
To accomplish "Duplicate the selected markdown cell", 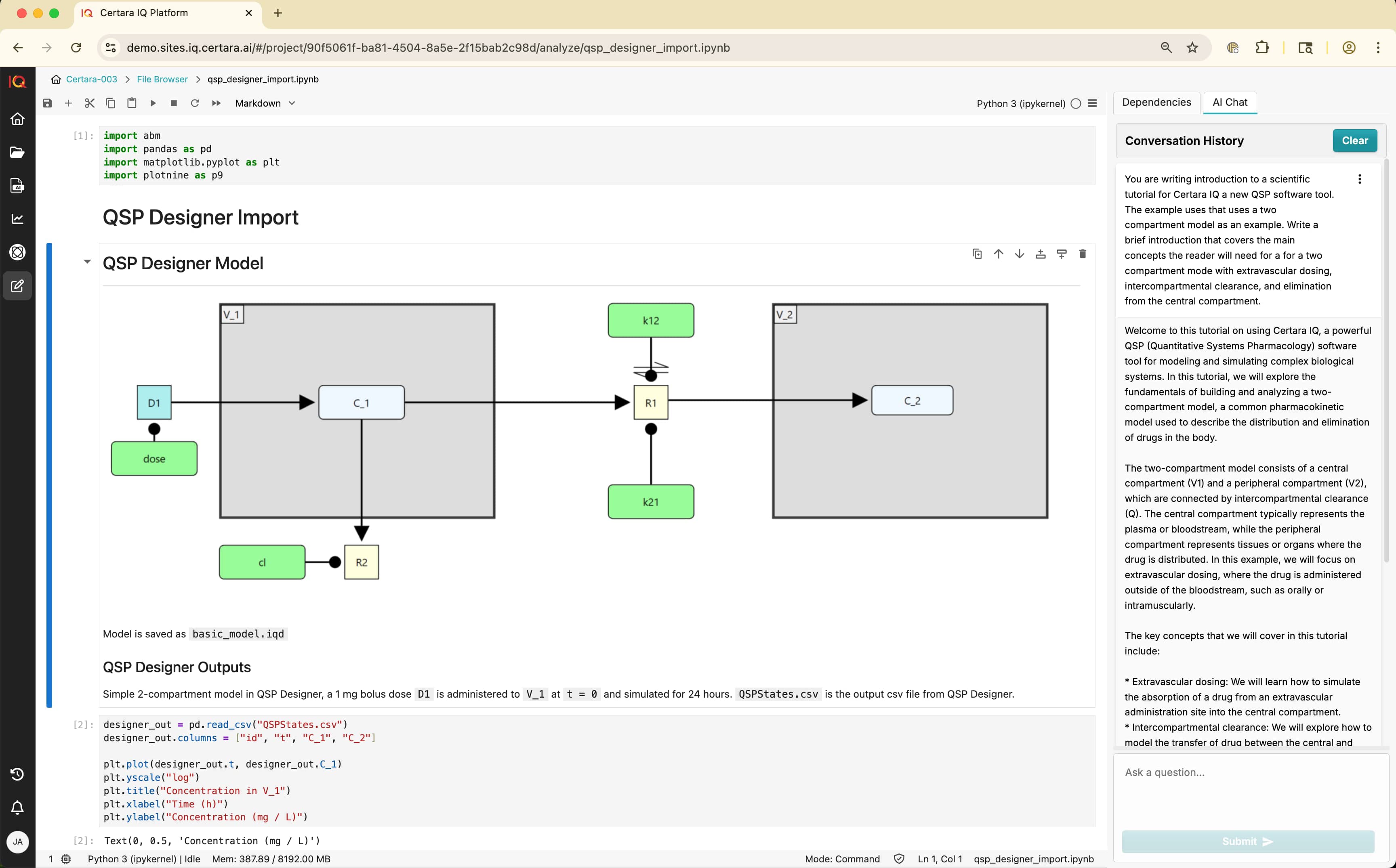I will (x=978, y=254).
